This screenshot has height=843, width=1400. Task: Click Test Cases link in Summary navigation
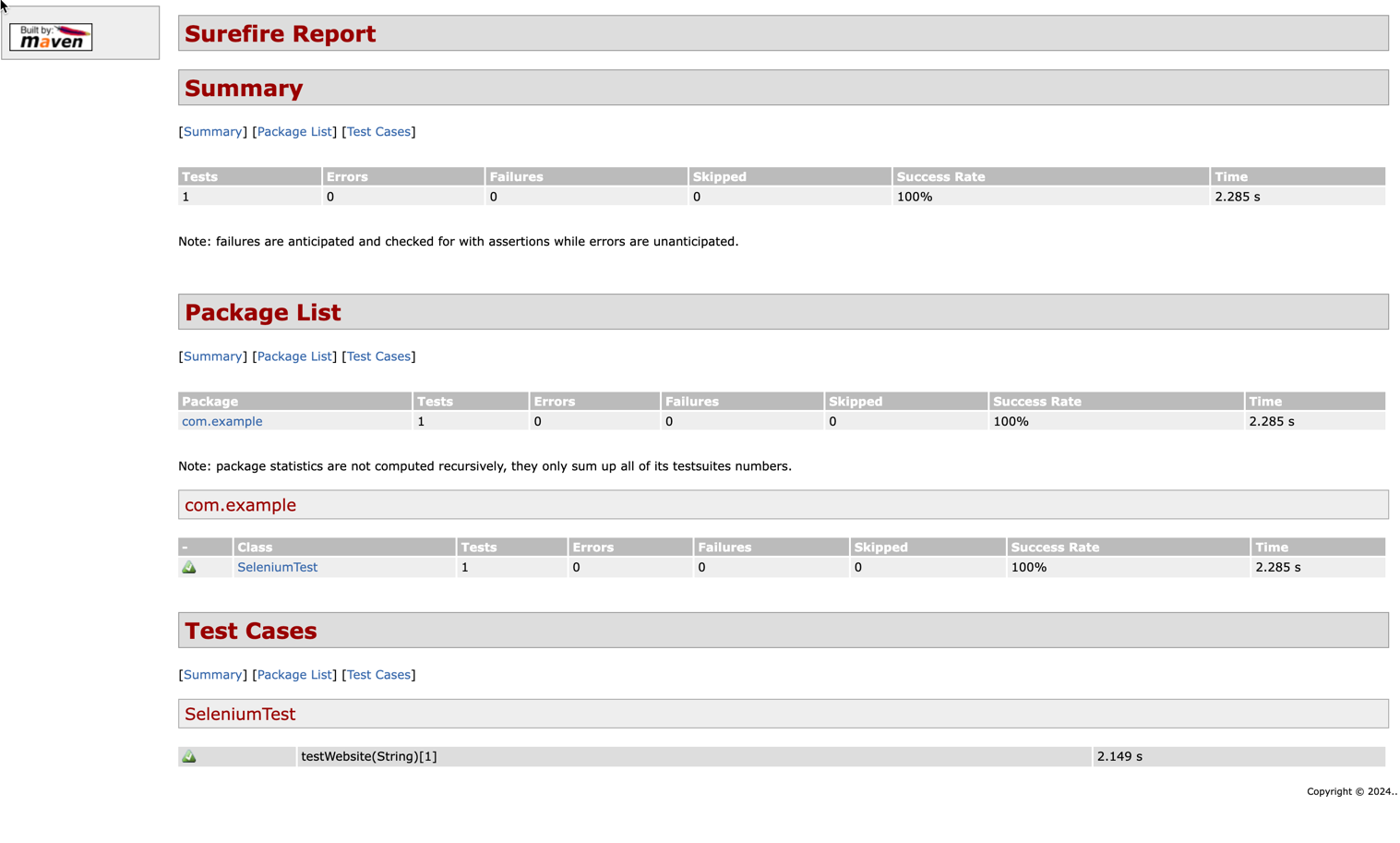point(378,131)
